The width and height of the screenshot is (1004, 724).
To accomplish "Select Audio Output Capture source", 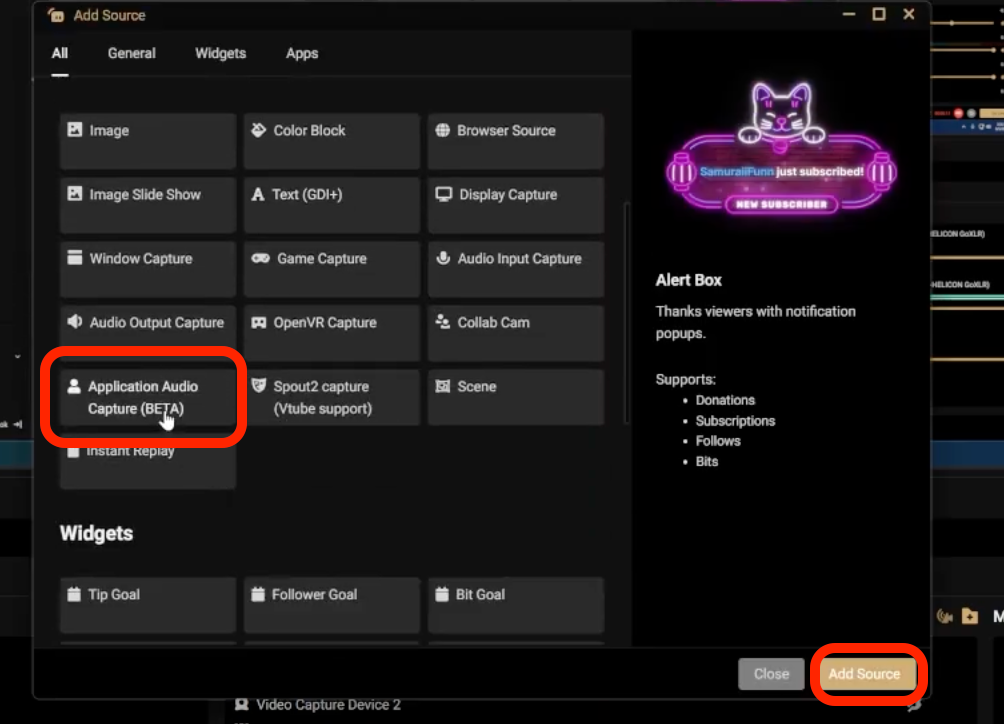I will [x=147, y=323].
